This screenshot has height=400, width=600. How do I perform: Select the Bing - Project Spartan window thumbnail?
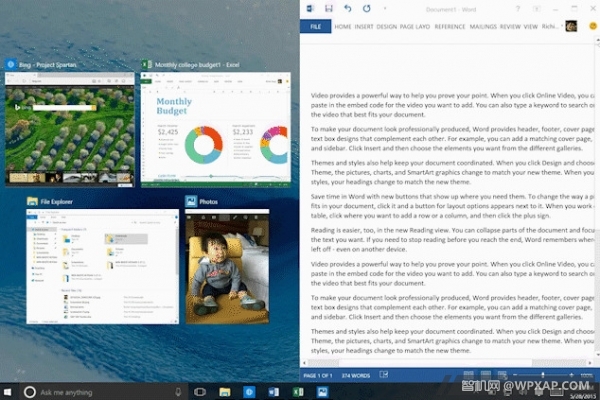click(70, 129)
